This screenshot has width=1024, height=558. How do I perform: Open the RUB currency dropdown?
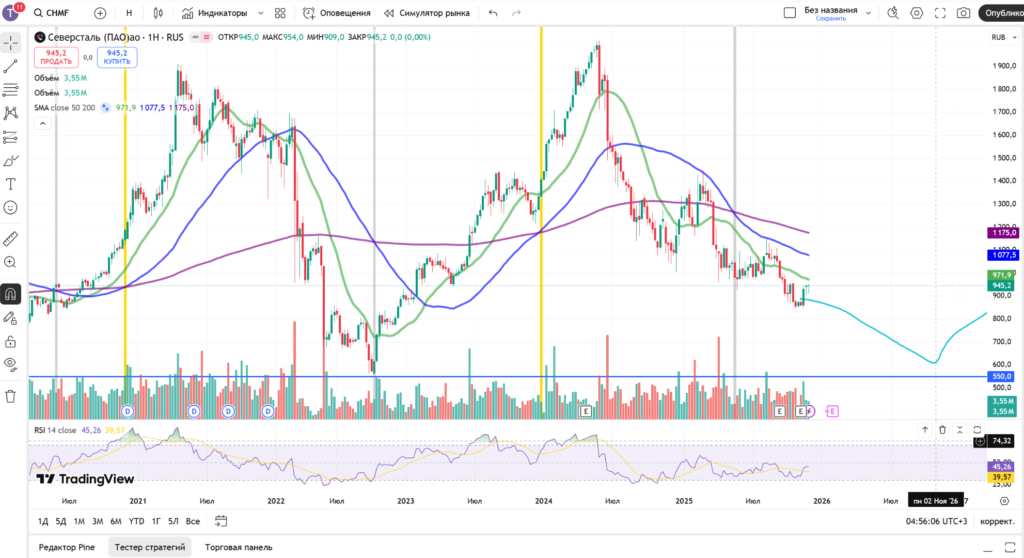[x=1004, y=37]
